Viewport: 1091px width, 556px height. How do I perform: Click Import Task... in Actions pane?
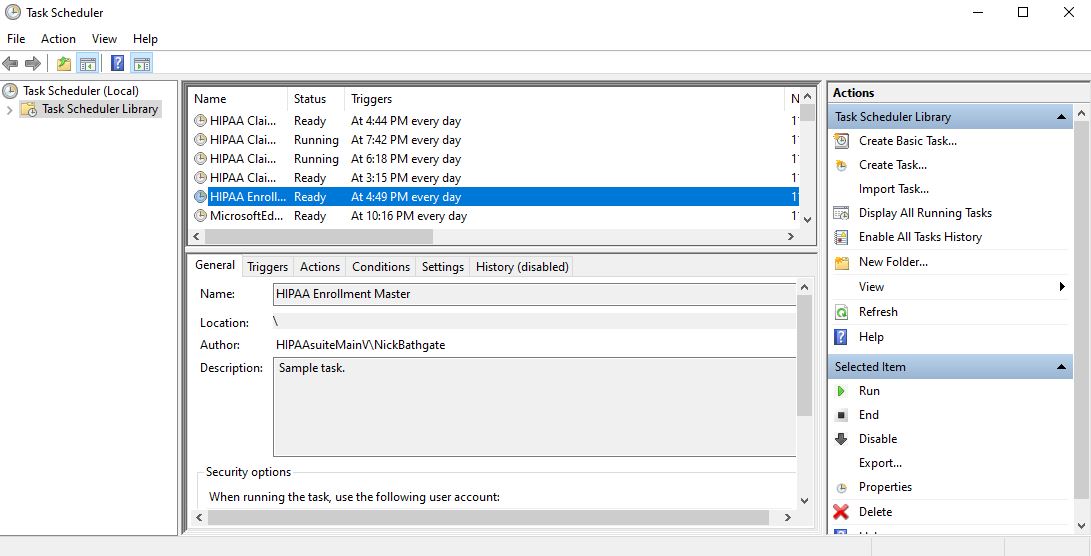coord(893,189)
